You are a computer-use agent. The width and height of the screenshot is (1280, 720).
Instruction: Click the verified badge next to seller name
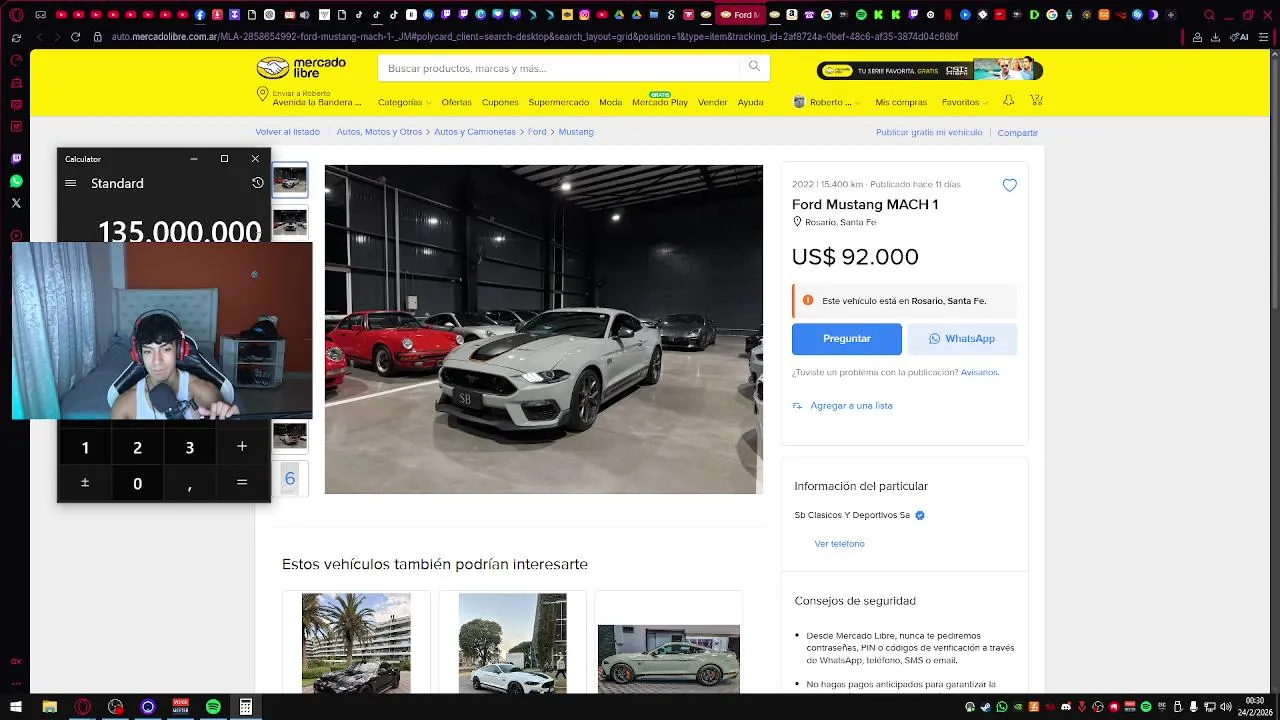click(920, 516)
